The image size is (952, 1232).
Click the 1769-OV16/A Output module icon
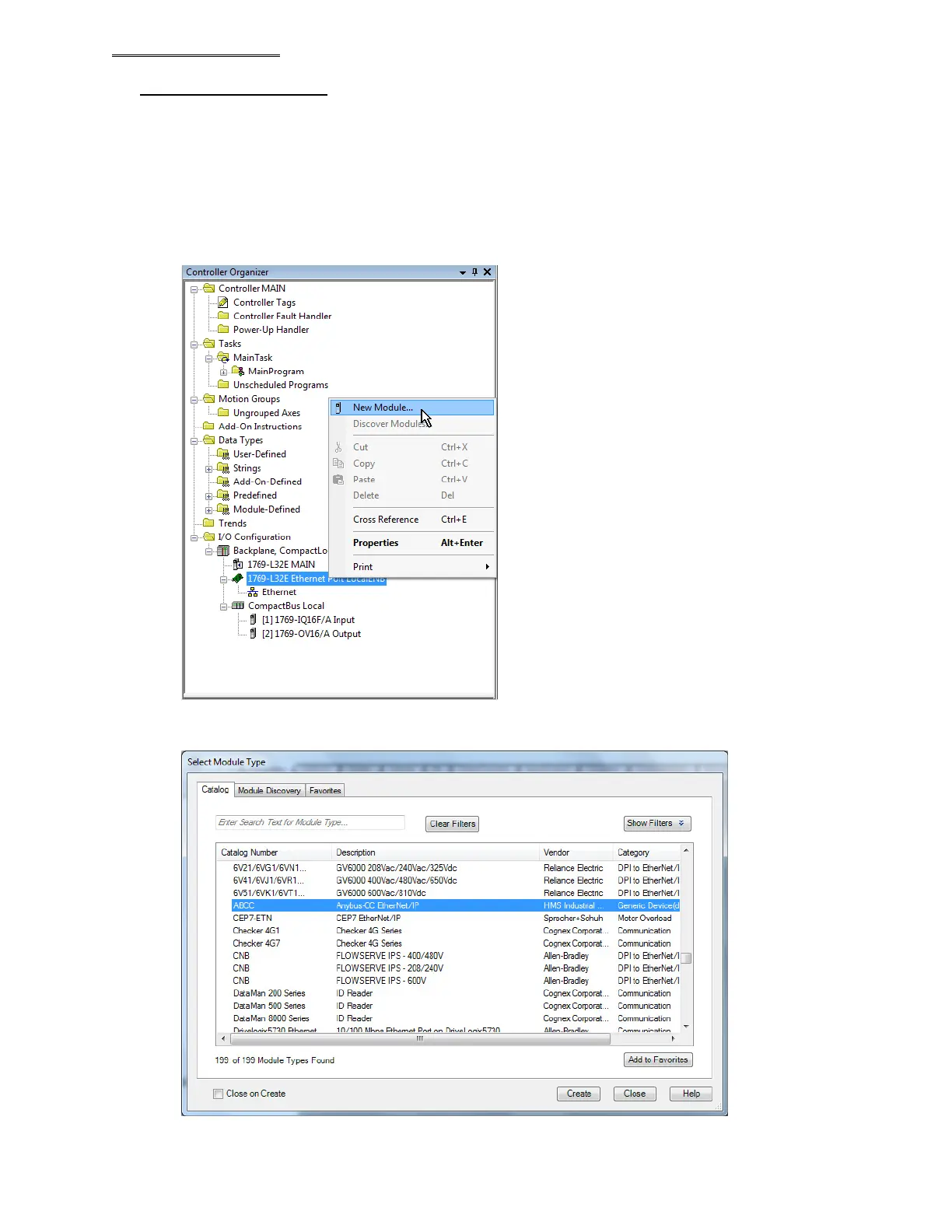pyautogui.click(x=253, y=634)
